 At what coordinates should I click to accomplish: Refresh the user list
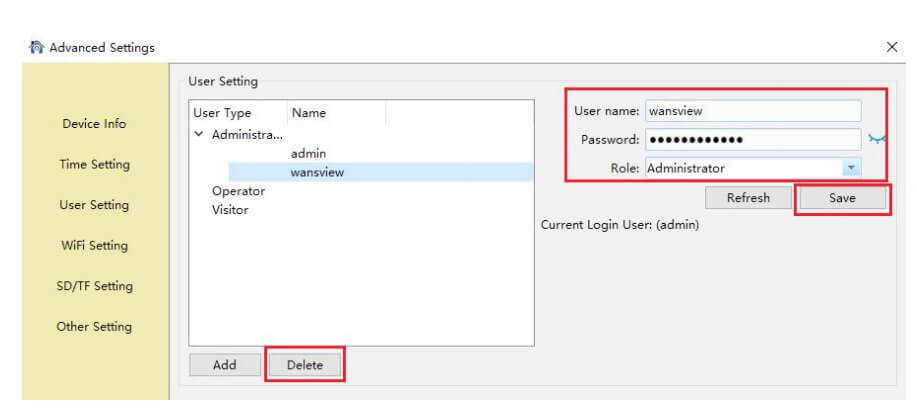point(748,198)
